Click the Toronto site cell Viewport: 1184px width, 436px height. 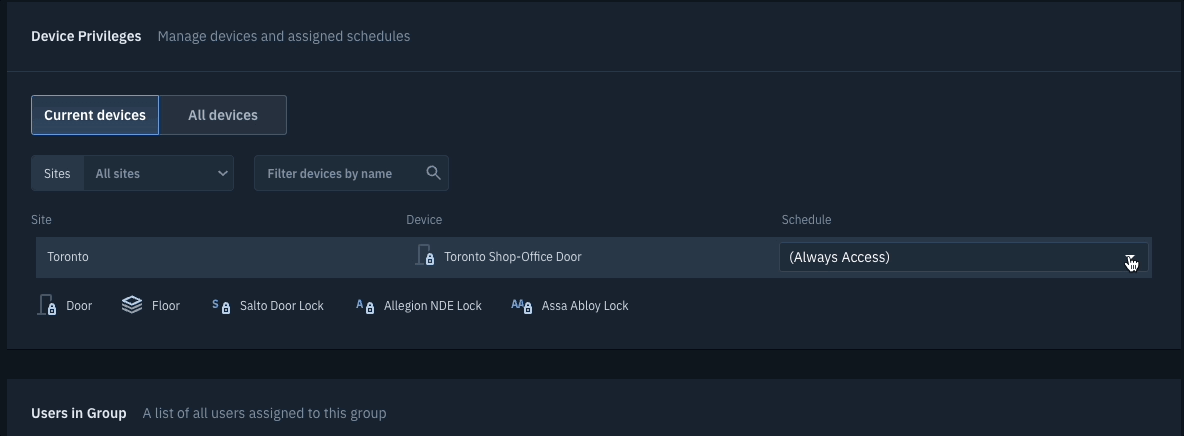68,257
